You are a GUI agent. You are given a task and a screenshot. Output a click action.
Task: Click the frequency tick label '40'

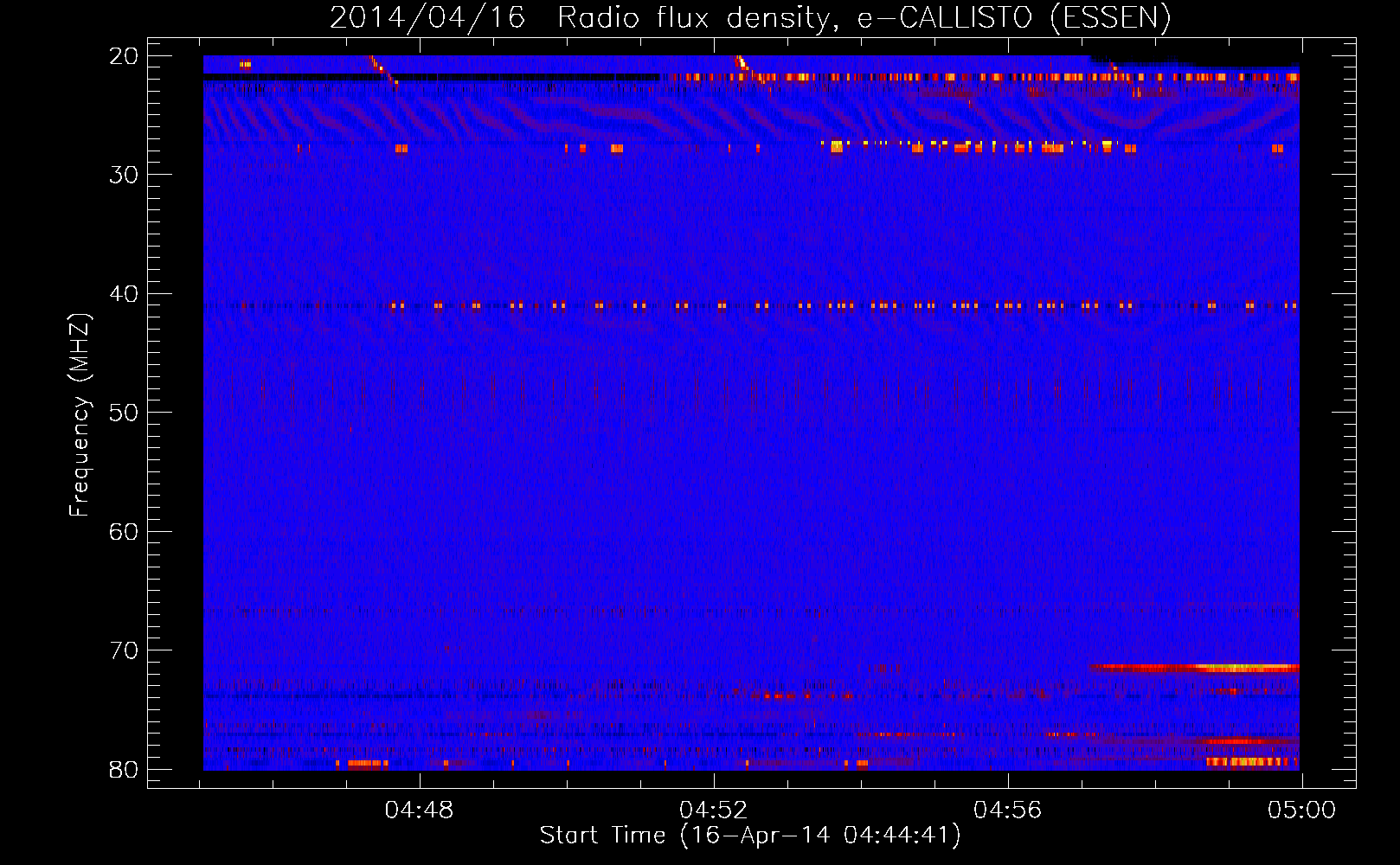coord(124,294)
